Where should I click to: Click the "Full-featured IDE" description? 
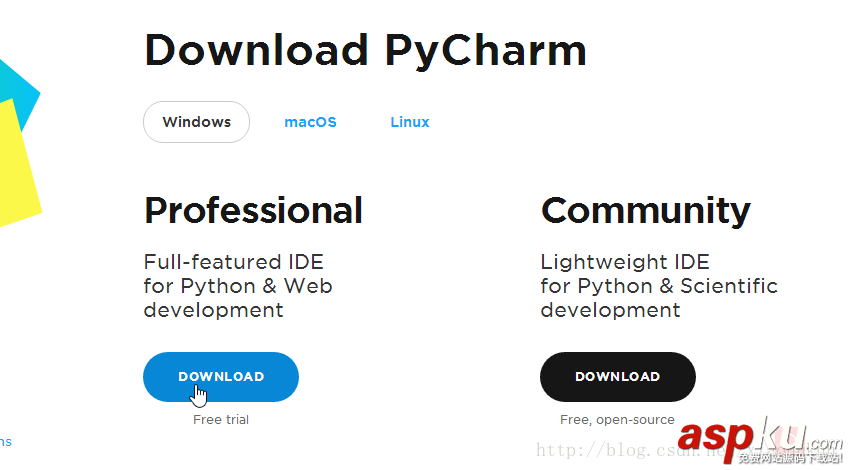pos(238,286)
